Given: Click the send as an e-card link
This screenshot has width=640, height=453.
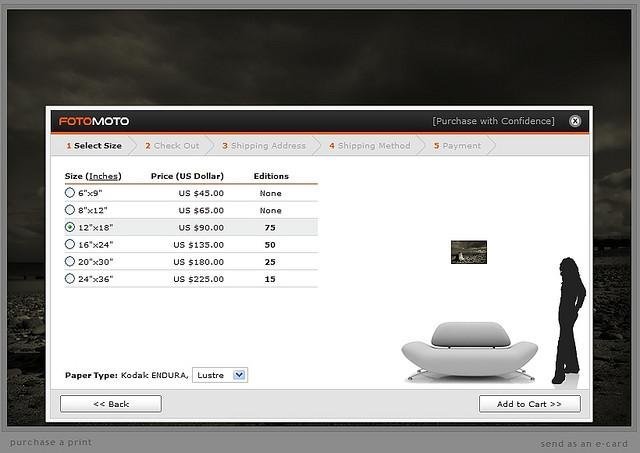Looking at the screenshot, I should 577,443.
